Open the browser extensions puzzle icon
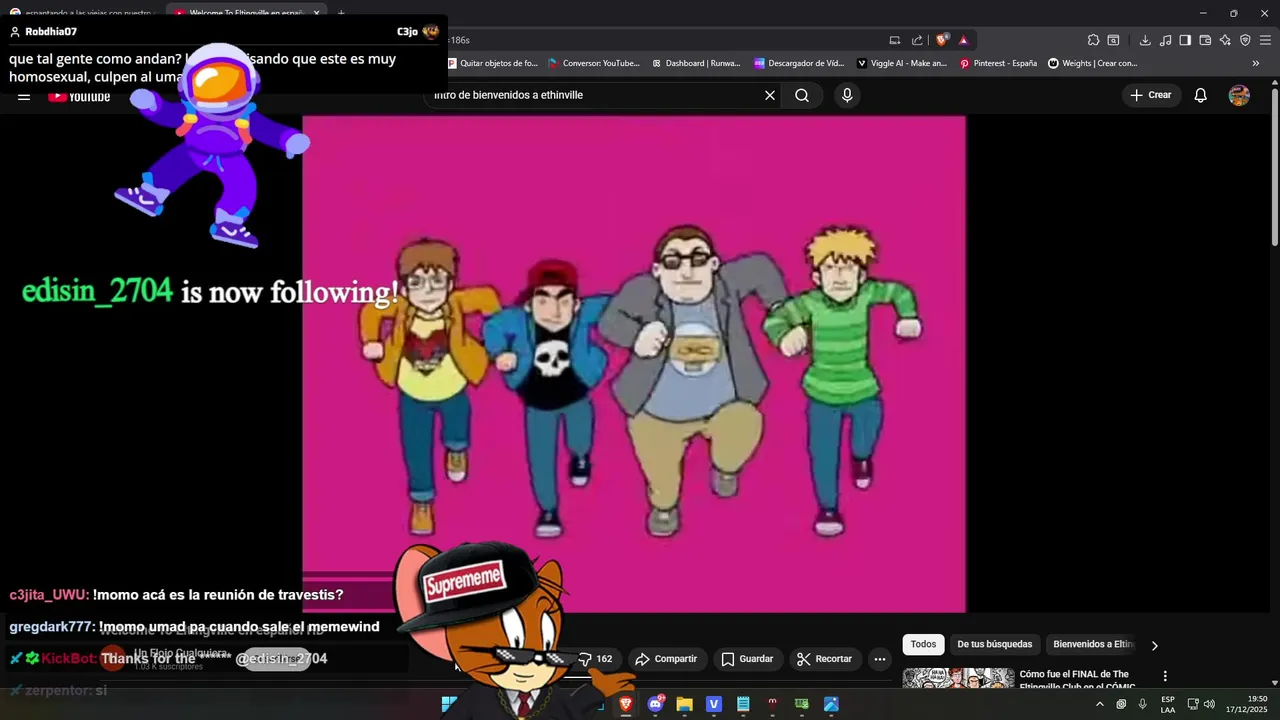Viewport: 1280px width, 720px height. pos(1093,40)
